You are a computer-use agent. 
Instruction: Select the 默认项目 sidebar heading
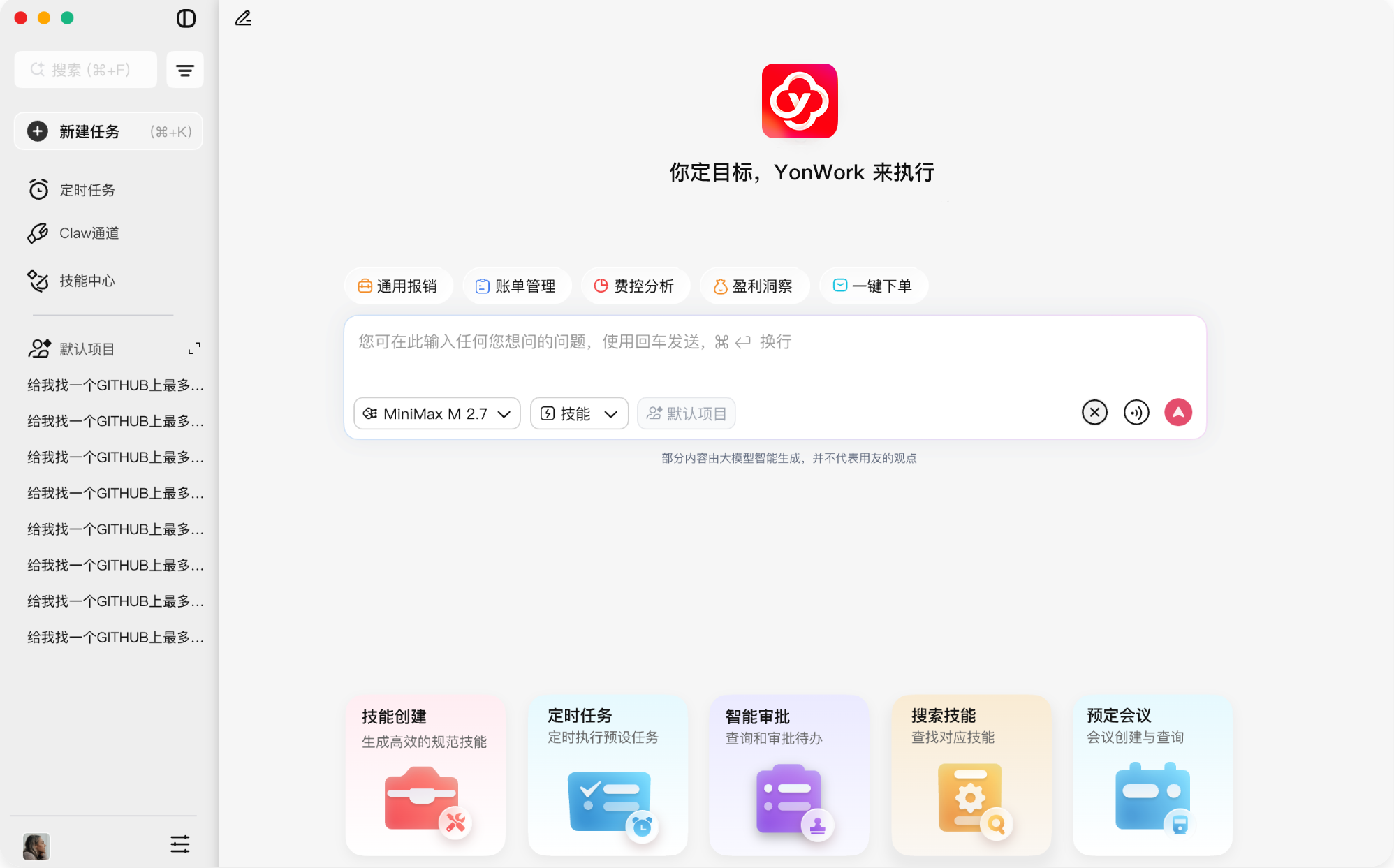[x=87, y=349]
